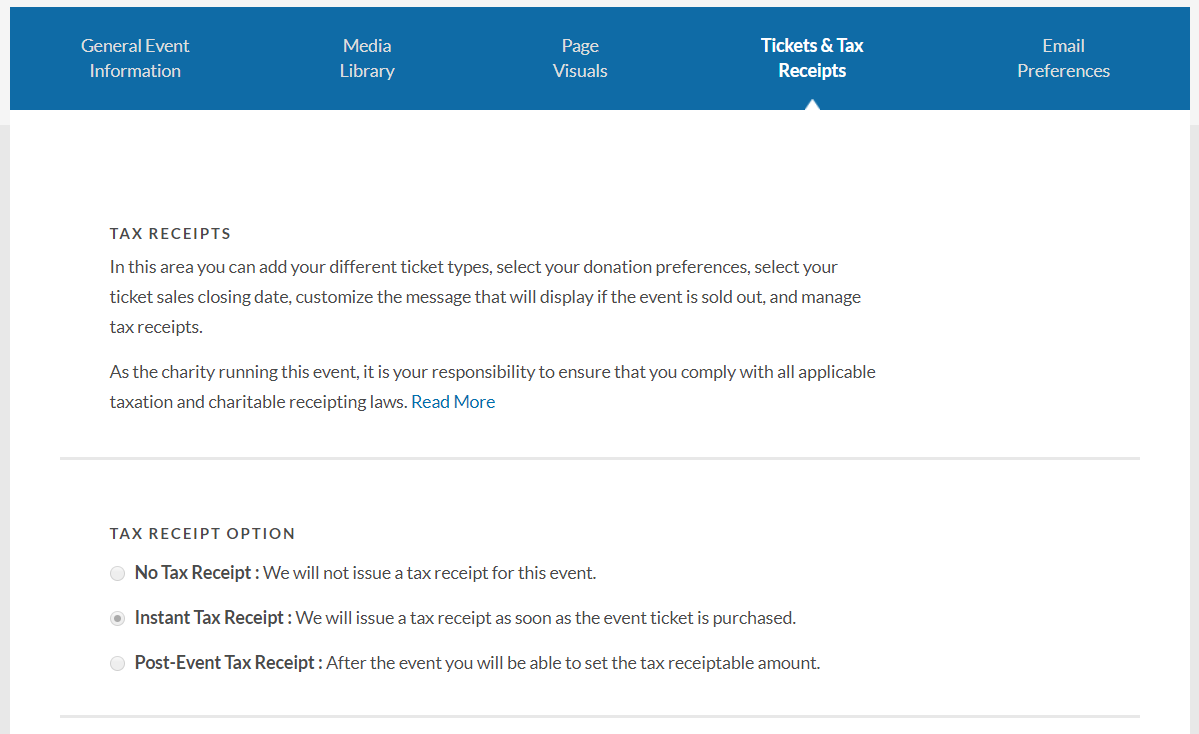Click the bold "Post-Event Tax Receipt :" label
Image resolution: width=1199 pixels, height=734 pixels.
coord(228,663)
